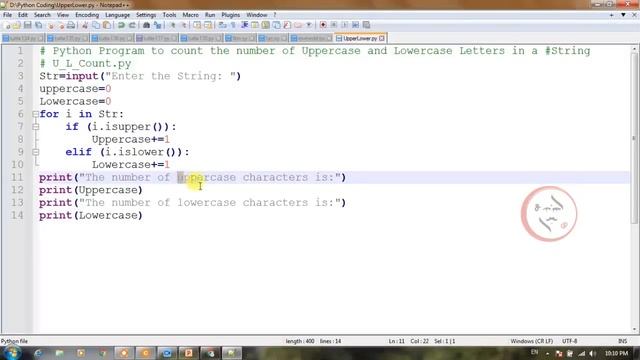Save current recorded macro icon
Screen dimensions: 640x360
[x=366, y=25]
